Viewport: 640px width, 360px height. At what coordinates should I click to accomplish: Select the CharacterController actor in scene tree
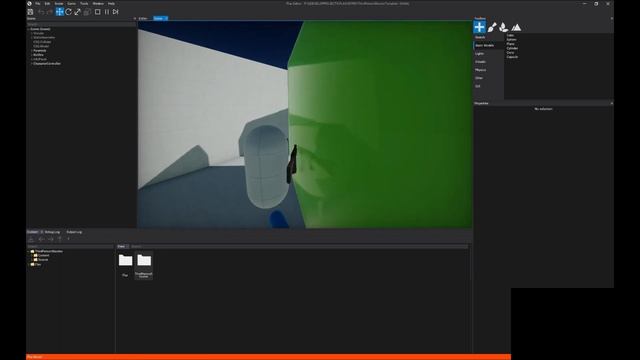coord(47,64)
